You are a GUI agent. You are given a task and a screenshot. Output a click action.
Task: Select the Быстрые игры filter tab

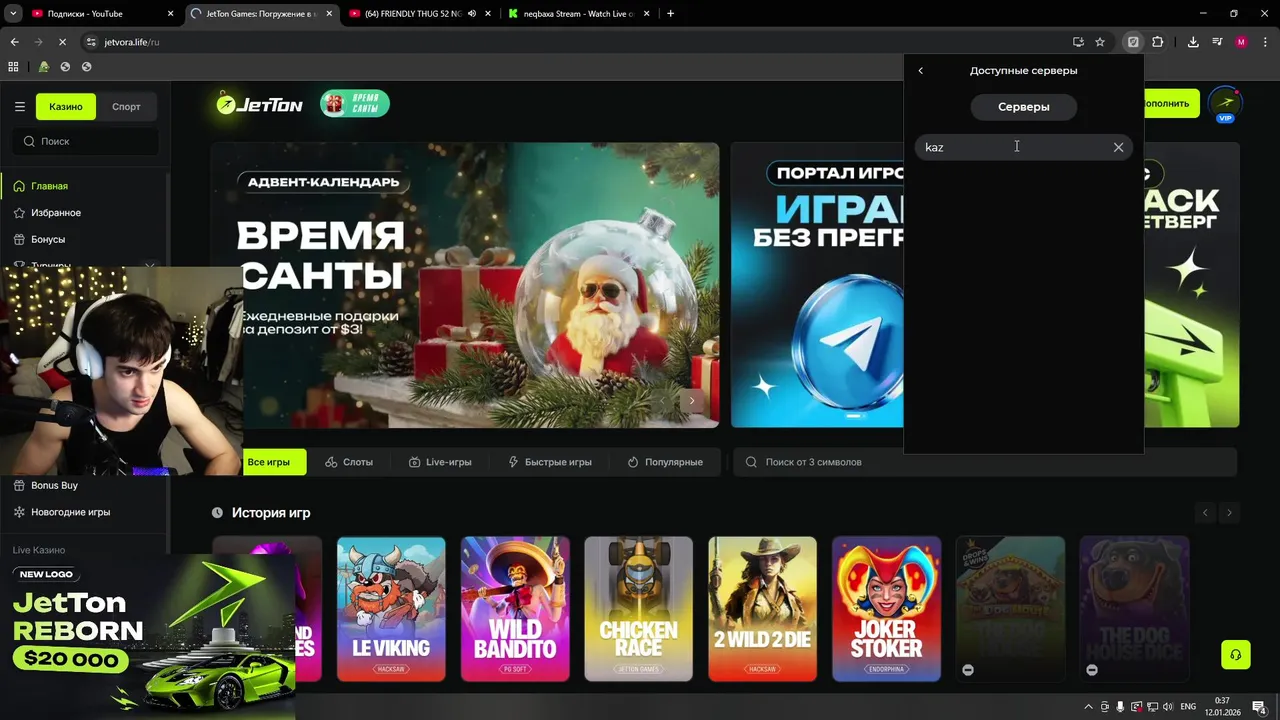(x=550, y=462)
